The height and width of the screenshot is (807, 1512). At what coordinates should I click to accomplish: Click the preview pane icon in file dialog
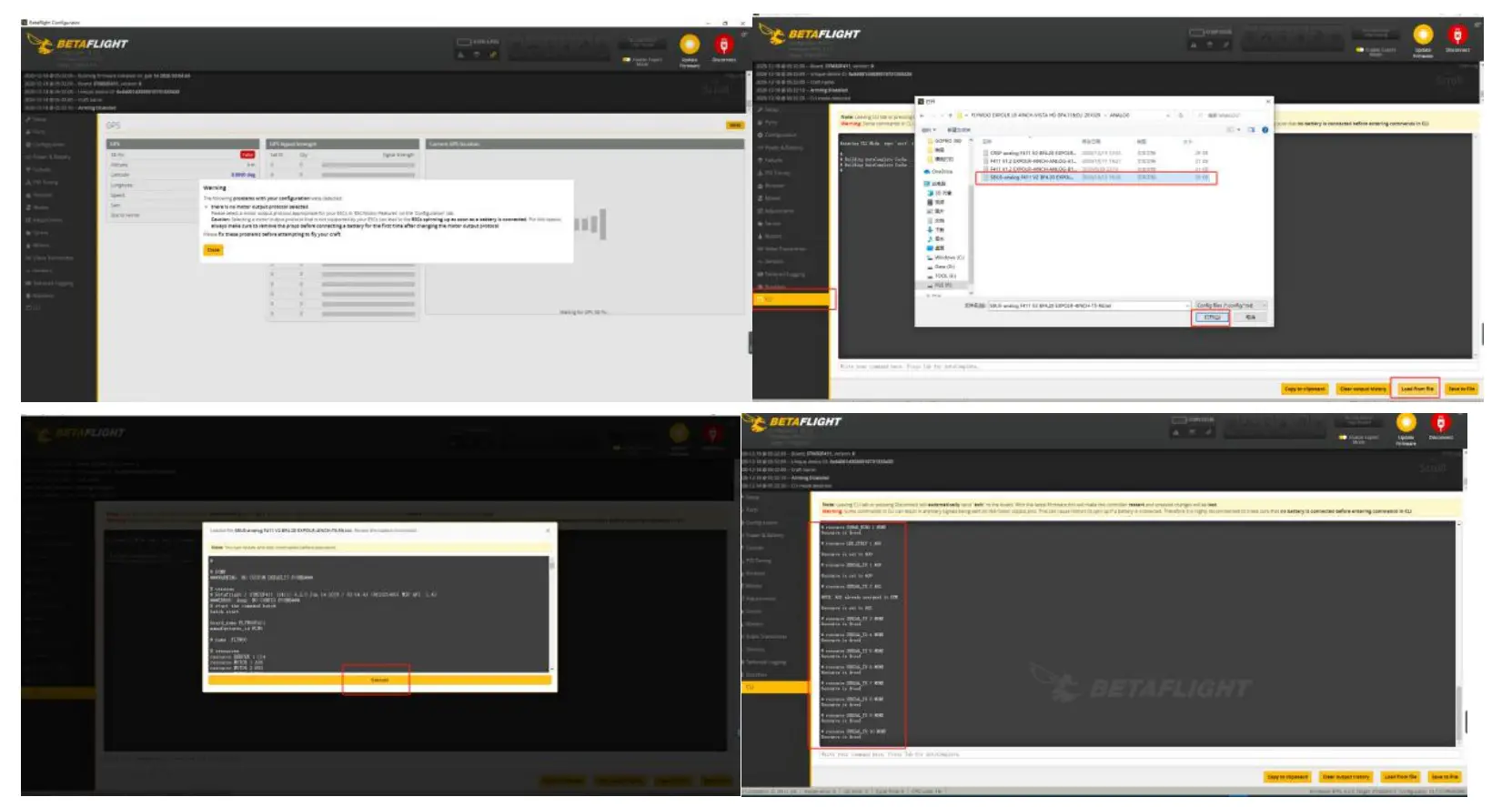1251,130
